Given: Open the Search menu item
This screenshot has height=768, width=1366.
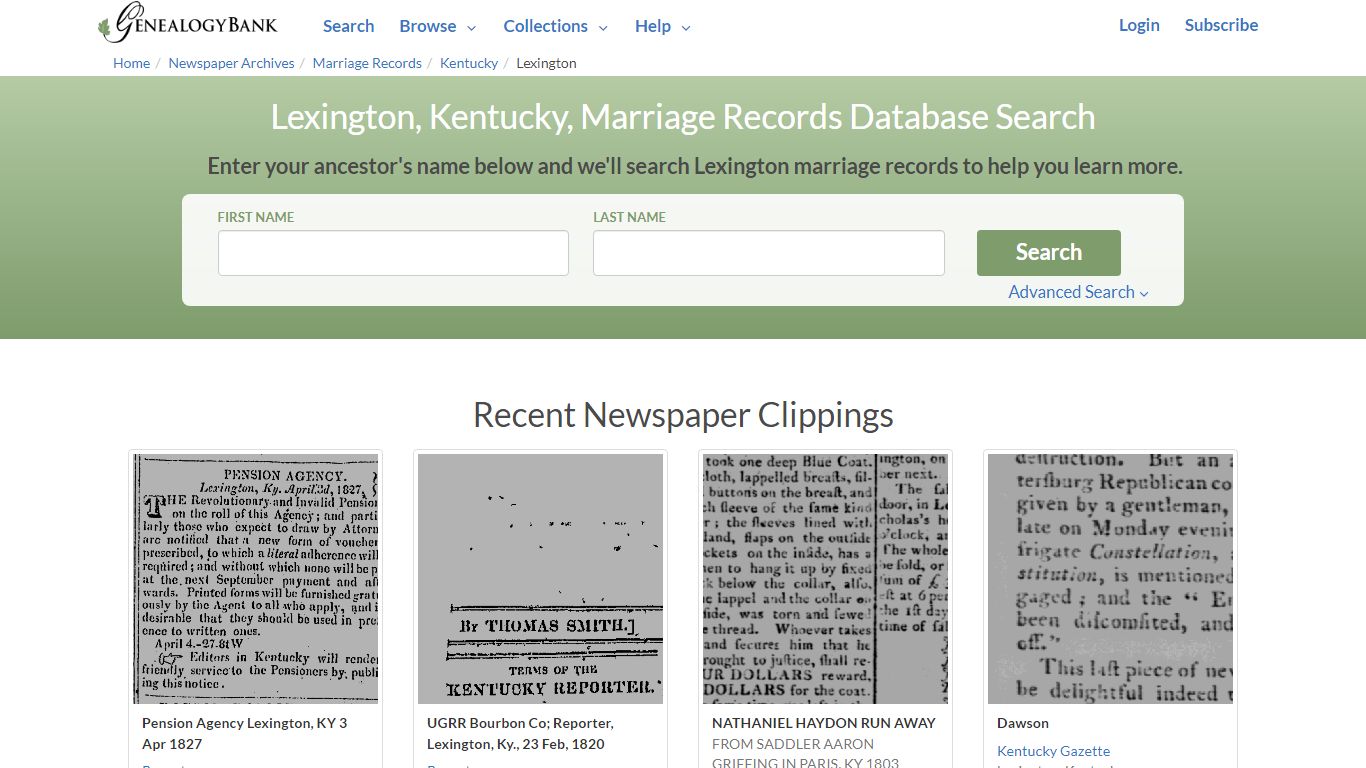Looking at the screenshot, I should click(348, 26).
